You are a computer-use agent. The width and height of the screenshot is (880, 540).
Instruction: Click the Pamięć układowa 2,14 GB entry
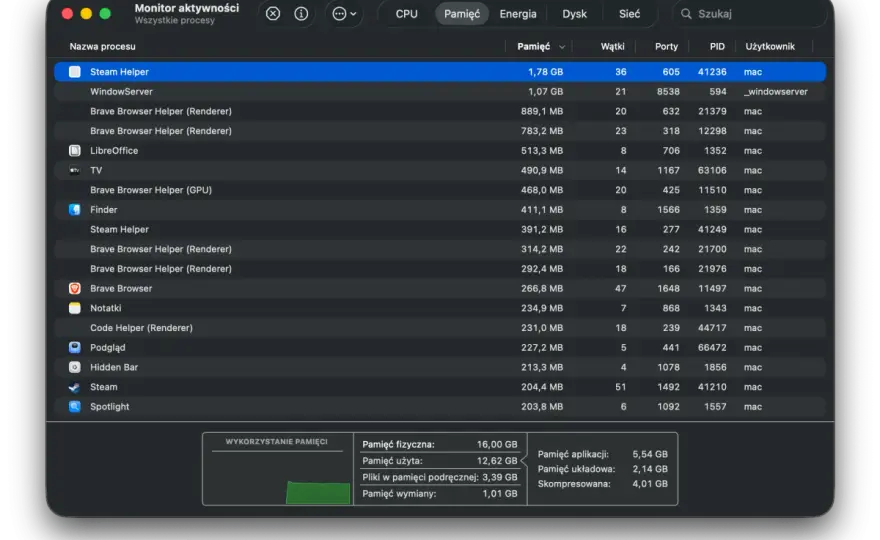pyautogui.click(x=602, y=469)
